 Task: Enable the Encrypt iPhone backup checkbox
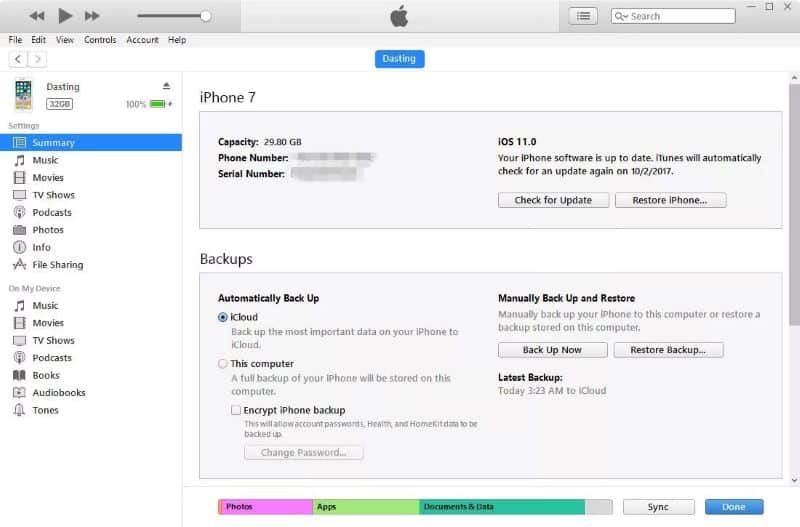point(236,410)
